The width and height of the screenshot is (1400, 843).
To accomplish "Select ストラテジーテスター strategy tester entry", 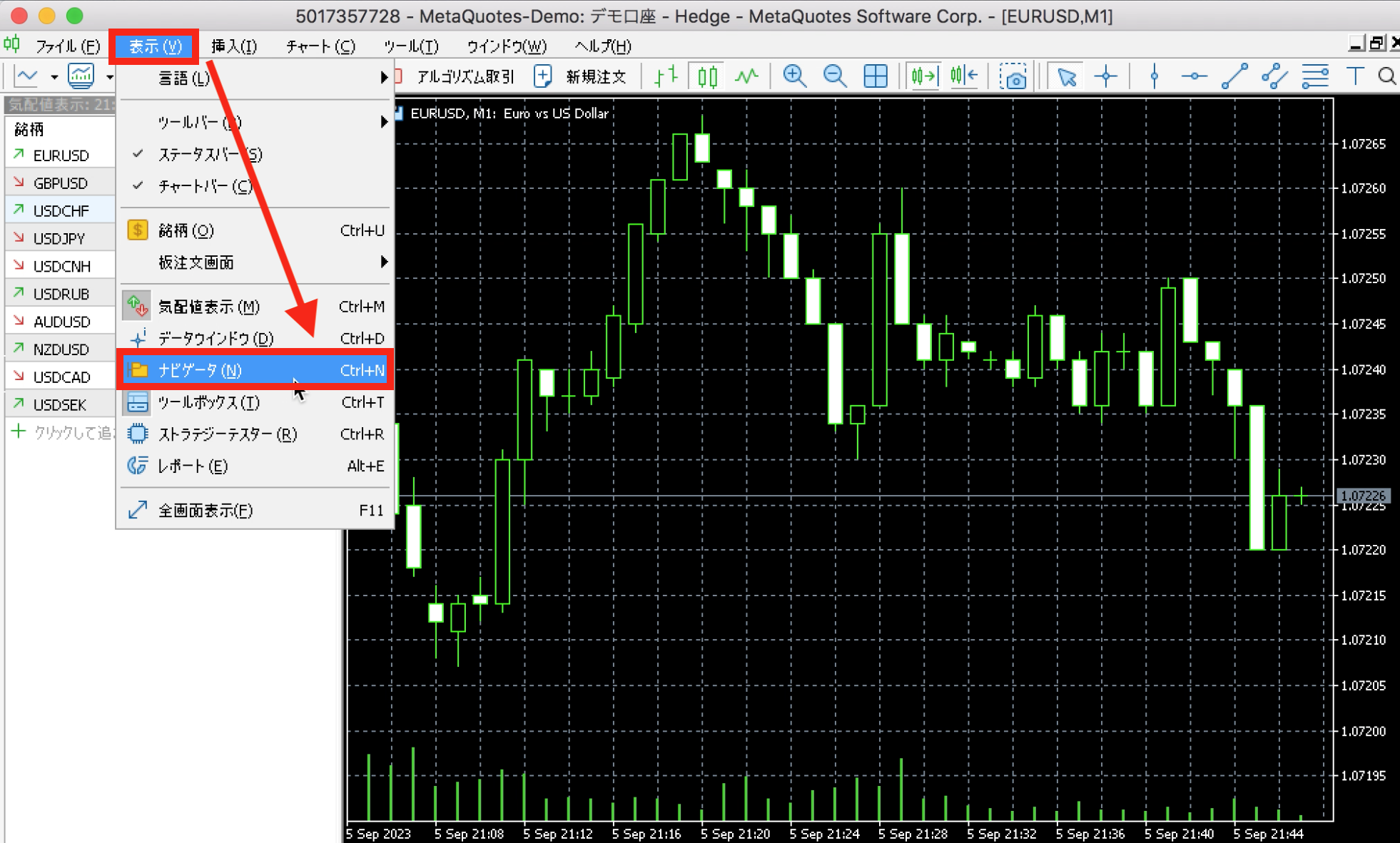I will click(255, 434).
